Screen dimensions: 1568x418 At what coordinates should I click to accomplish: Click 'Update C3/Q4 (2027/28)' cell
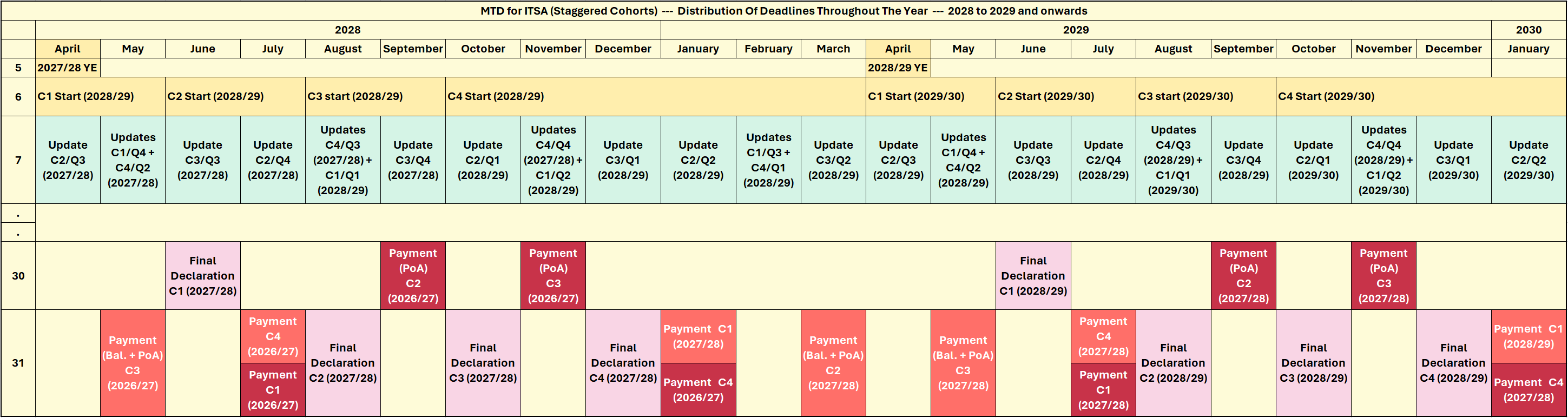pos(413,160)
